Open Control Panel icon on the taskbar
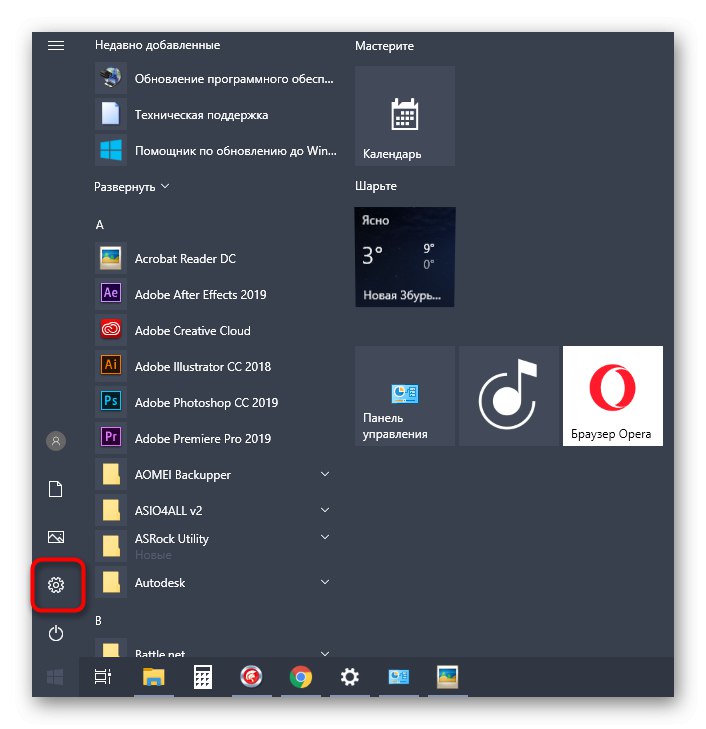This screenshot has height=729, width=706. click(399, 677)
